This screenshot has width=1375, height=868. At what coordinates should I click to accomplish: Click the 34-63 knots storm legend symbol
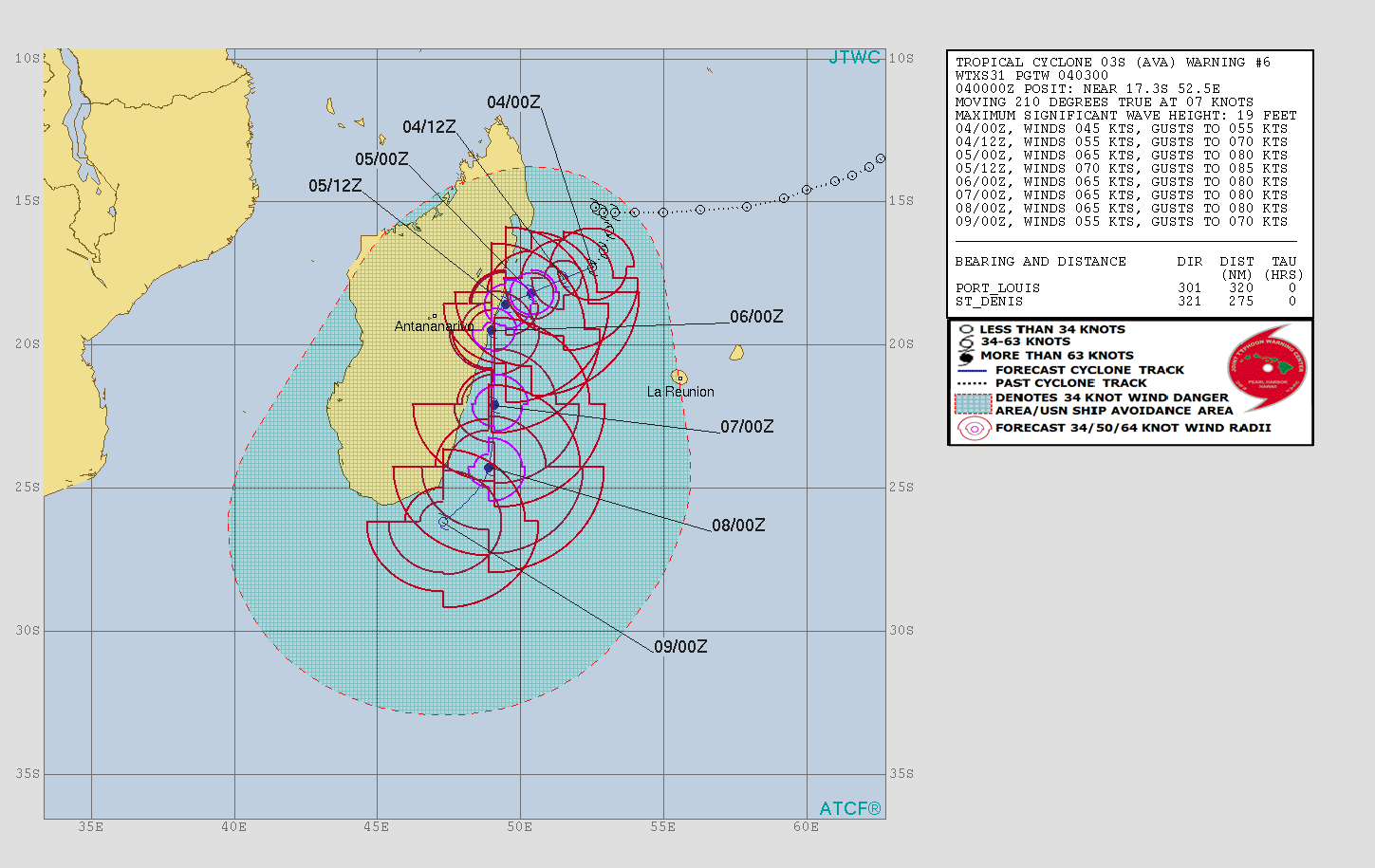click(966, 342)
